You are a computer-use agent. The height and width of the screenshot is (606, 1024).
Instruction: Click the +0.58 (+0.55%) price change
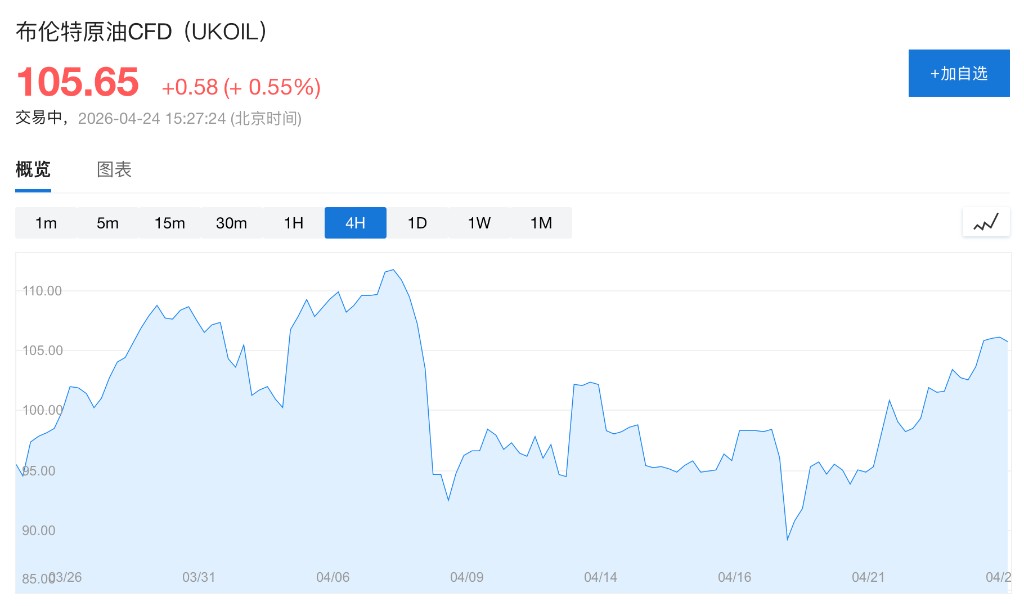[x=241, y=87]
